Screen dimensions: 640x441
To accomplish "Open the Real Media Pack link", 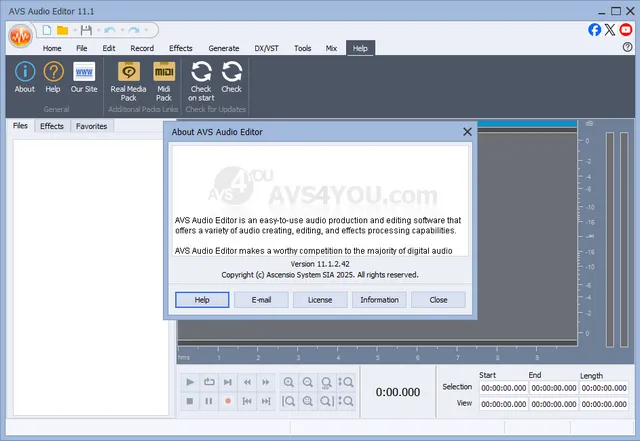I will coord(128,82).
